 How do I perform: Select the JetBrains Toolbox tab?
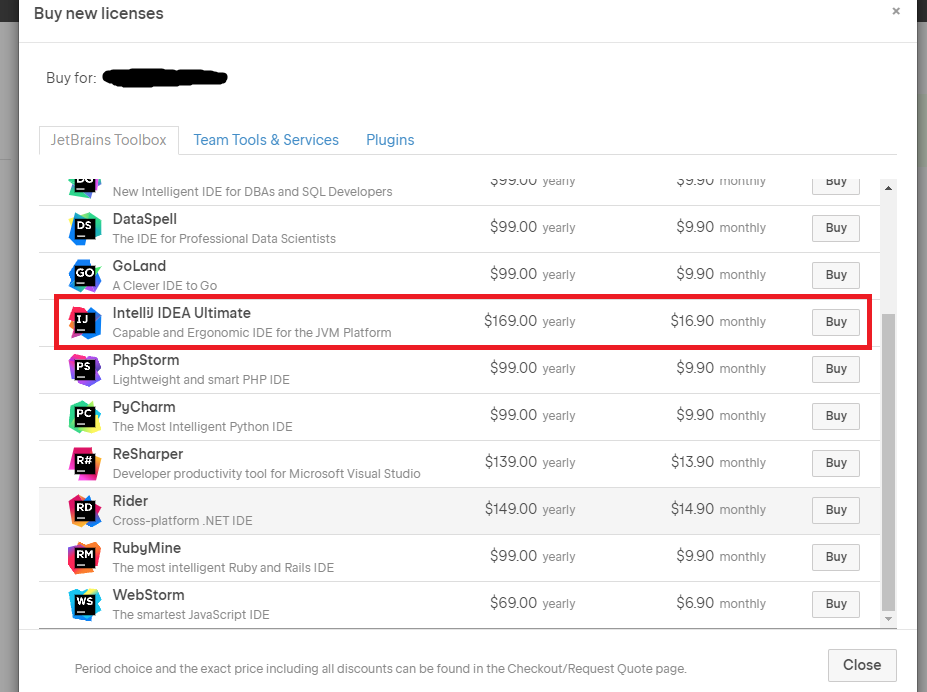(x=109, y=140)
